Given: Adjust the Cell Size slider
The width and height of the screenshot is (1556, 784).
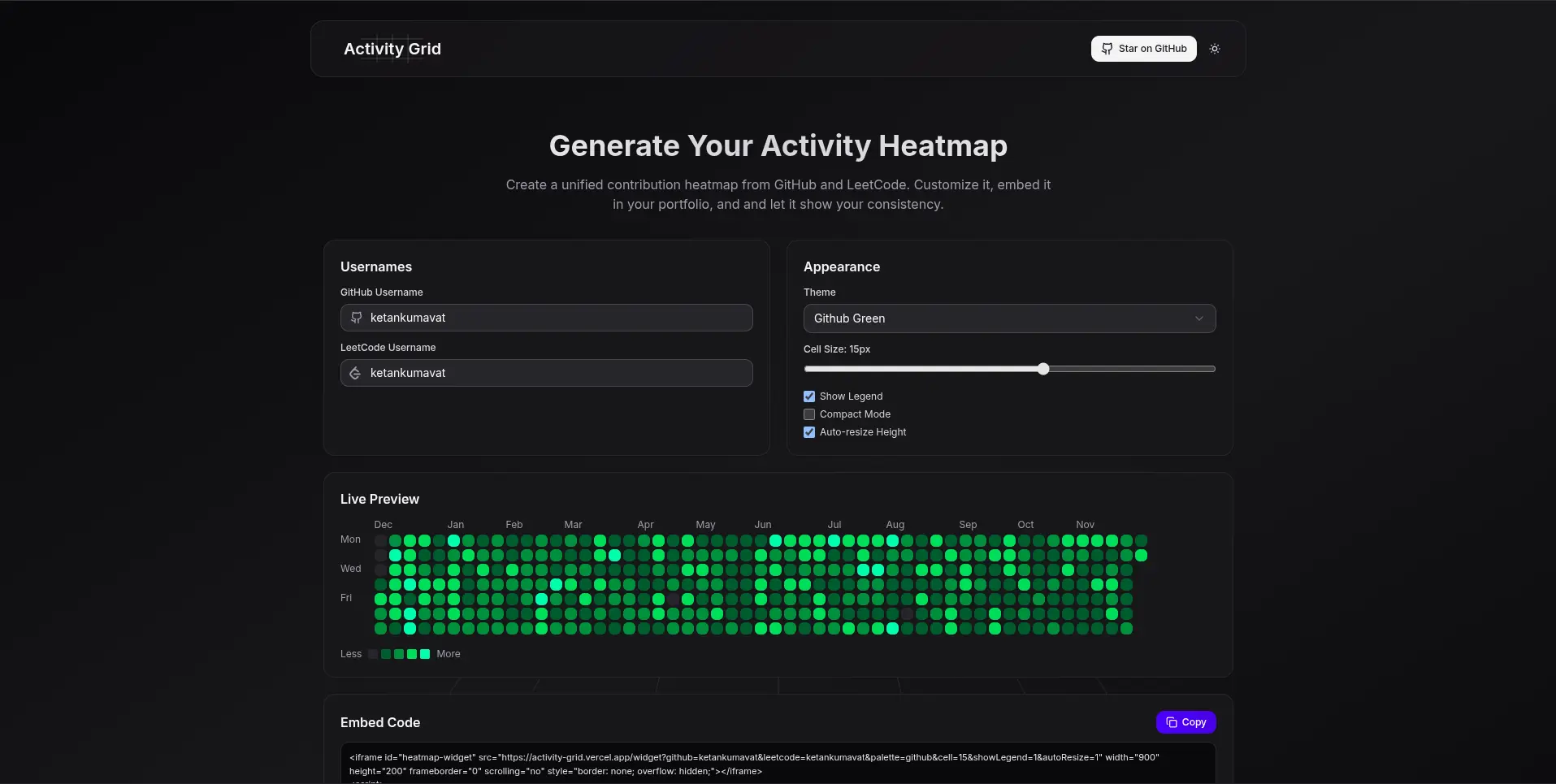Looking at the screenshot, I should coord(1043,368).
